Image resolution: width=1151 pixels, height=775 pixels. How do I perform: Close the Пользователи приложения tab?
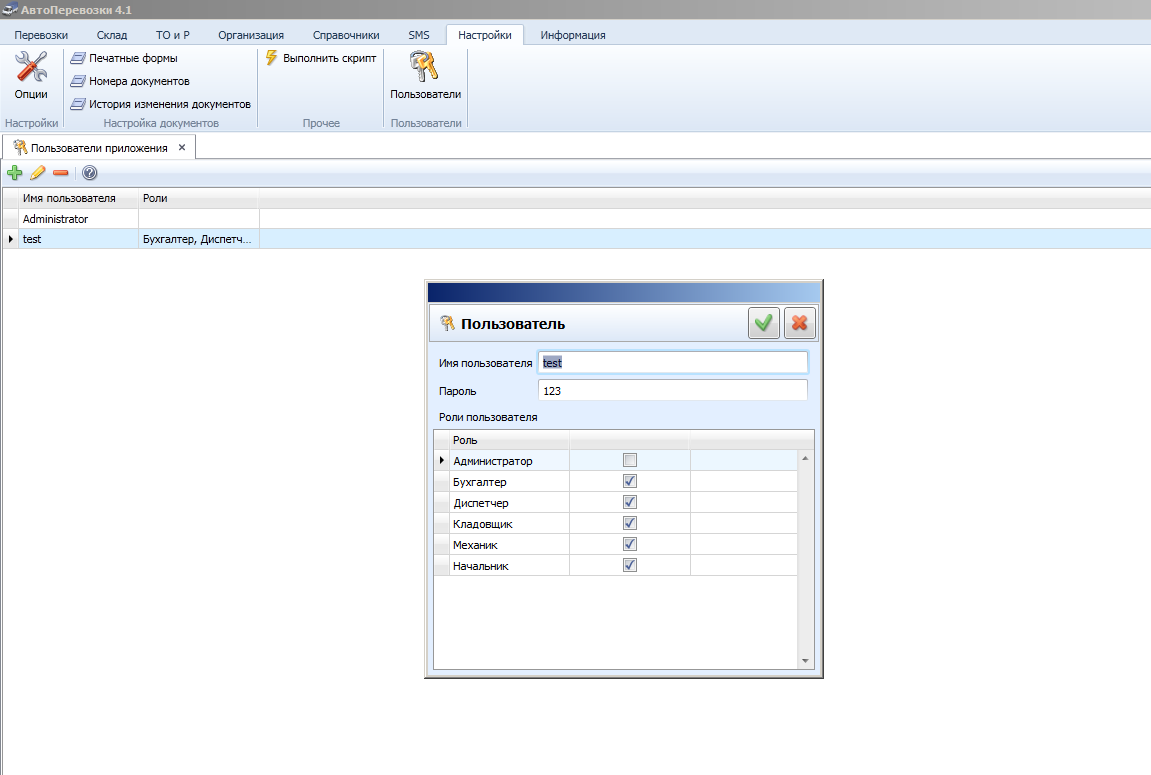pos(182,148)
